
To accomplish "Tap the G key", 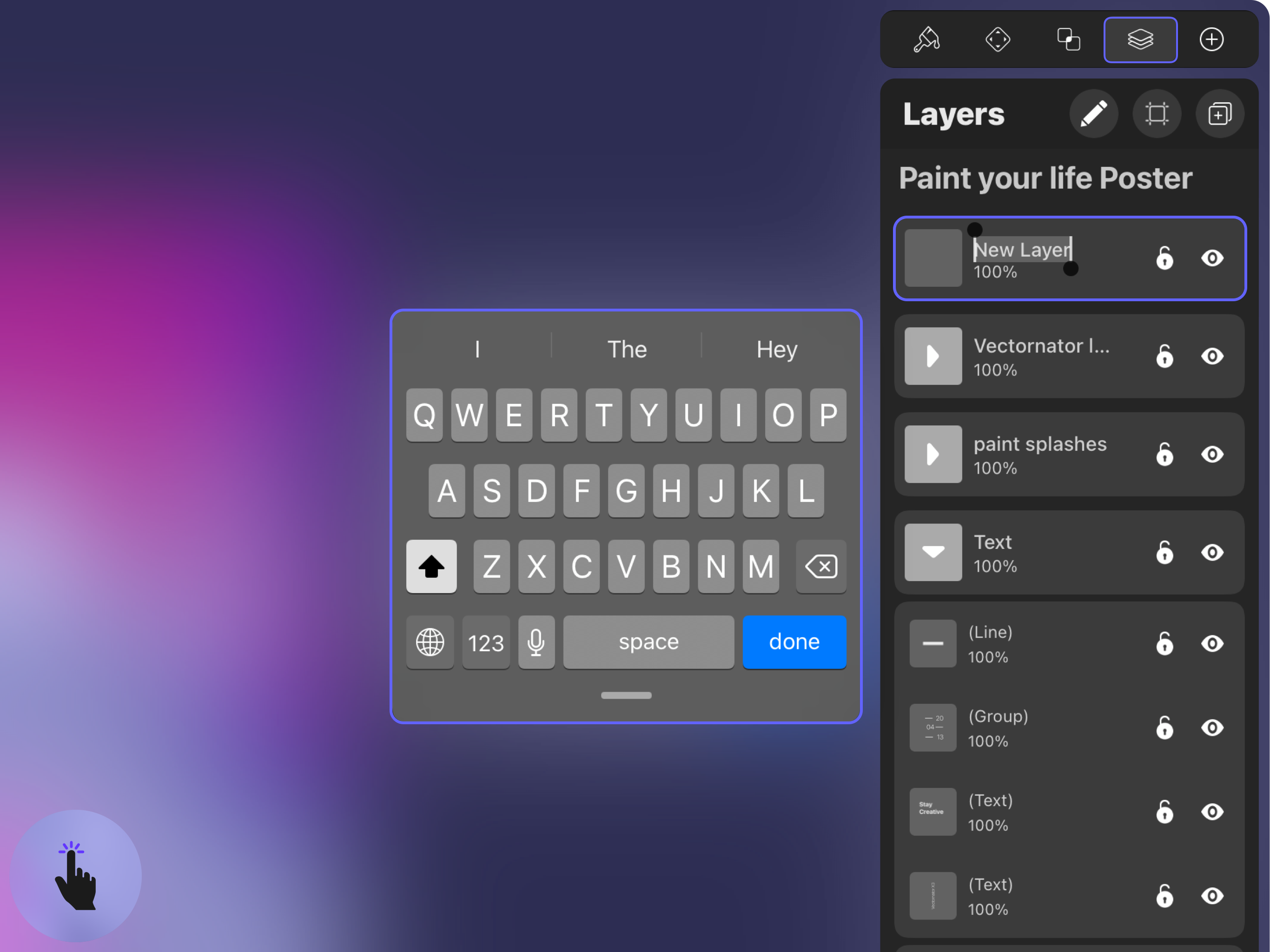I will coord(626,491).
